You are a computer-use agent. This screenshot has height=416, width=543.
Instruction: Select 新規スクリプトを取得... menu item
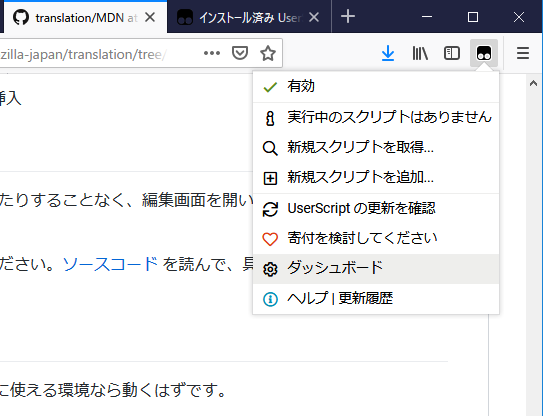click(376, 148)
